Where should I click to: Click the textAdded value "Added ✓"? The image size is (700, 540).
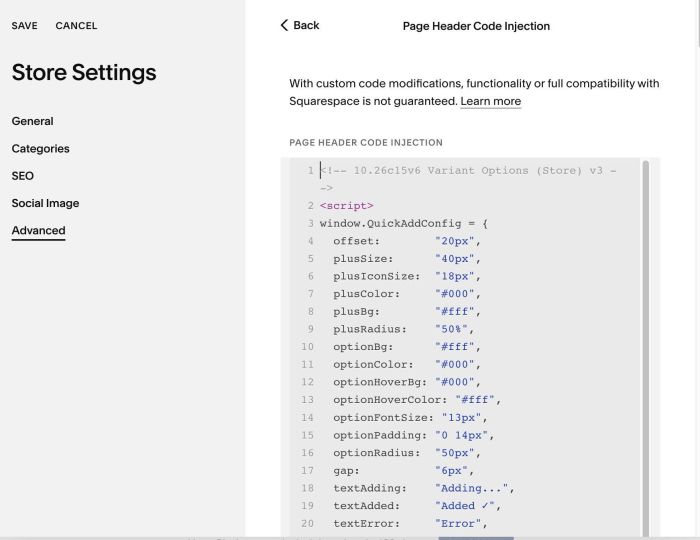tap(465, 506)
